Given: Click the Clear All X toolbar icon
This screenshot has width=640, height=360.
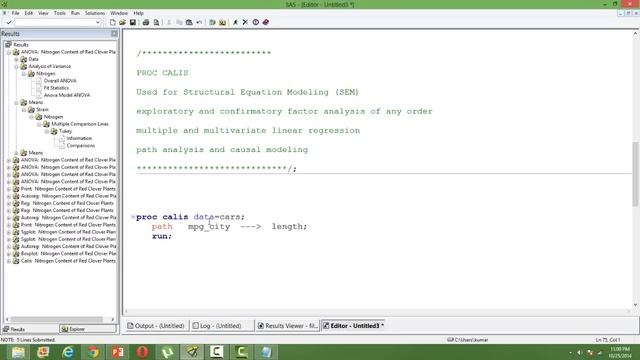Looking at the screenshot, I should pos(245,22).
